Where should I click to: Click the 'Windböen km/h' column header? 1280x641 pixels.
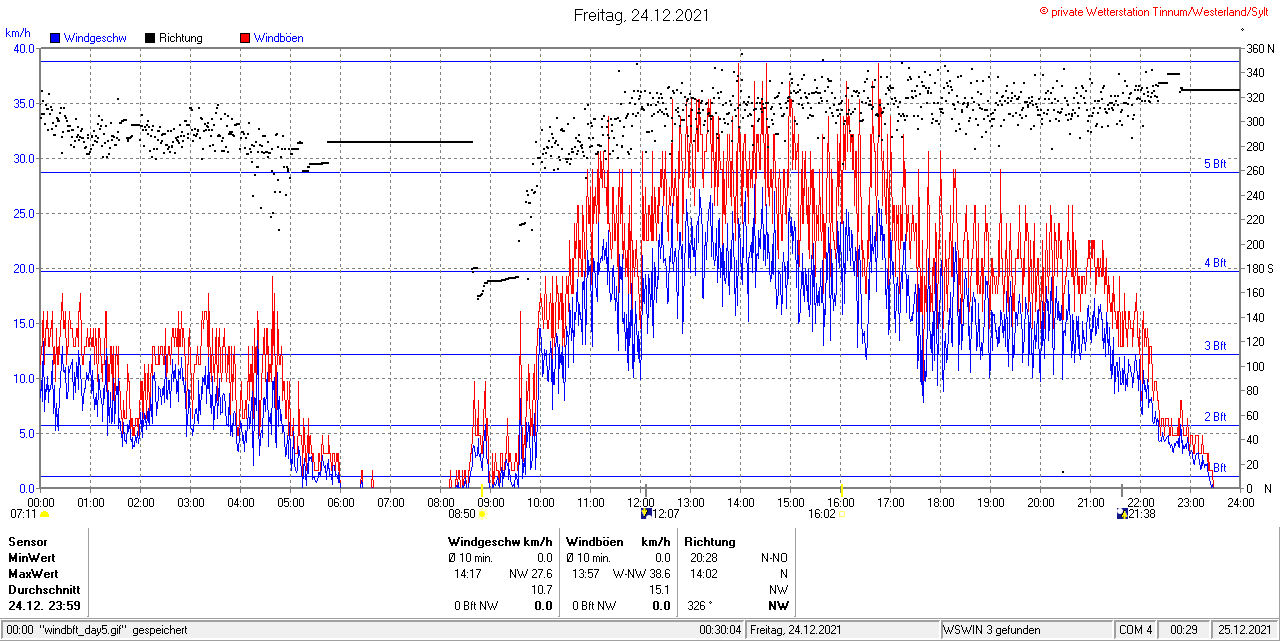coord(618,542)
